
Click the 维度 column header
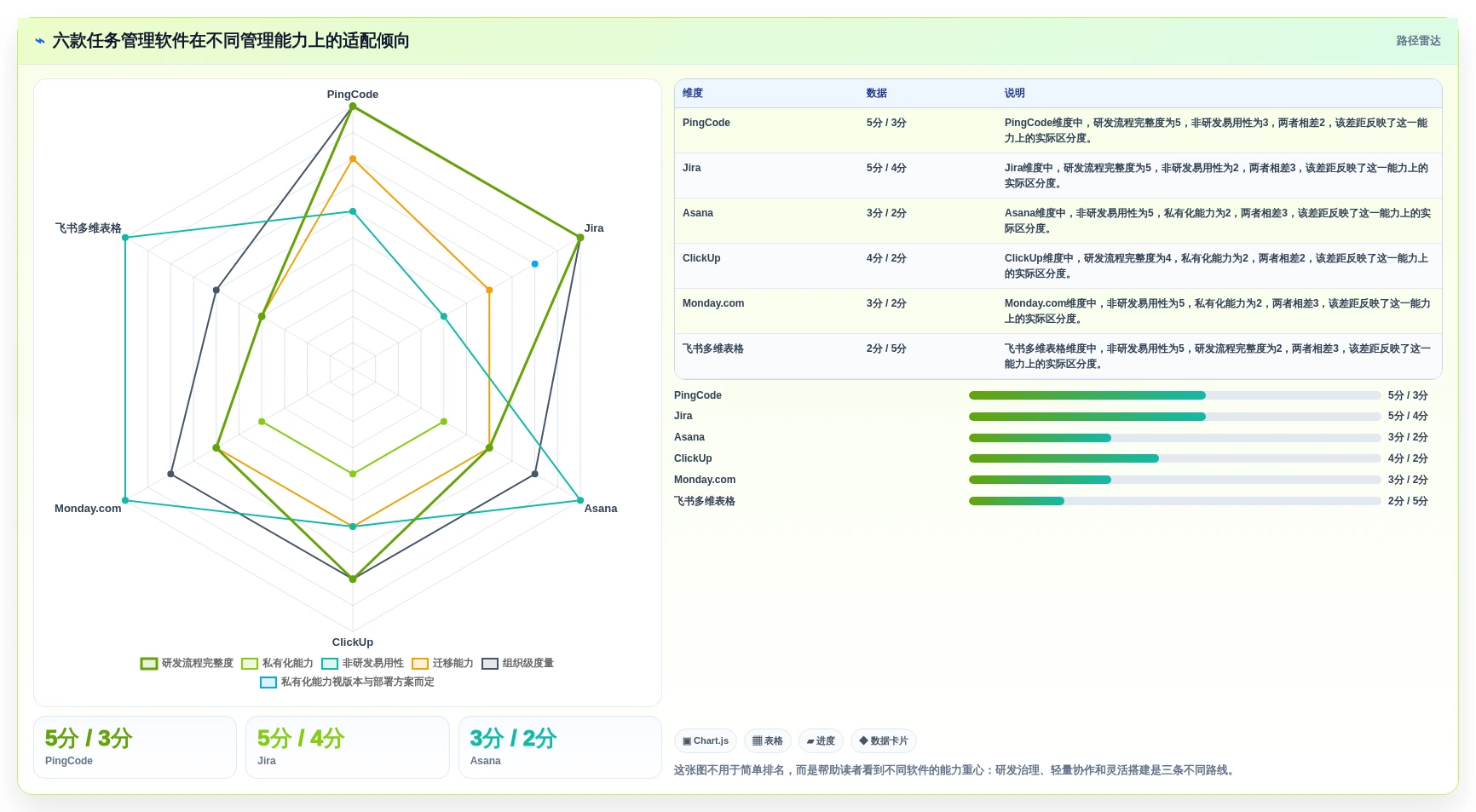[693, 94]
